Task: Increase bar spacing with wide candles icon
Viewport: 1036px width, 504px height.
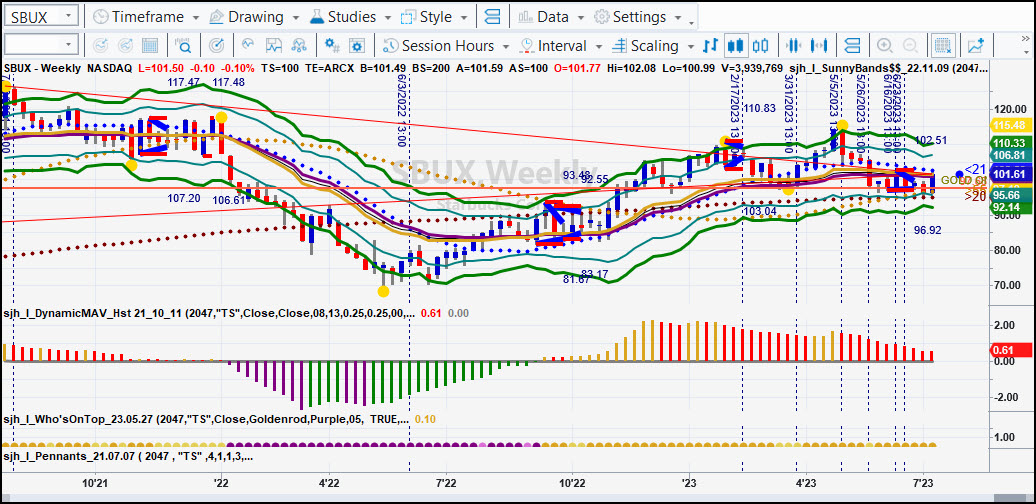Action: click(x=819, y=46)
